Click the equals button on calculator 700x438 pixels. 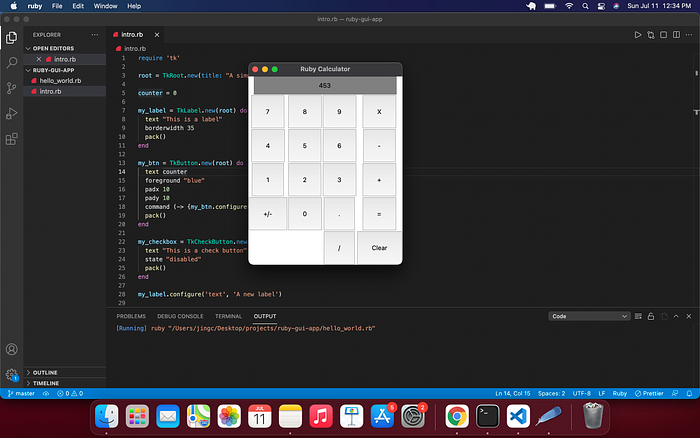(379, 214)
